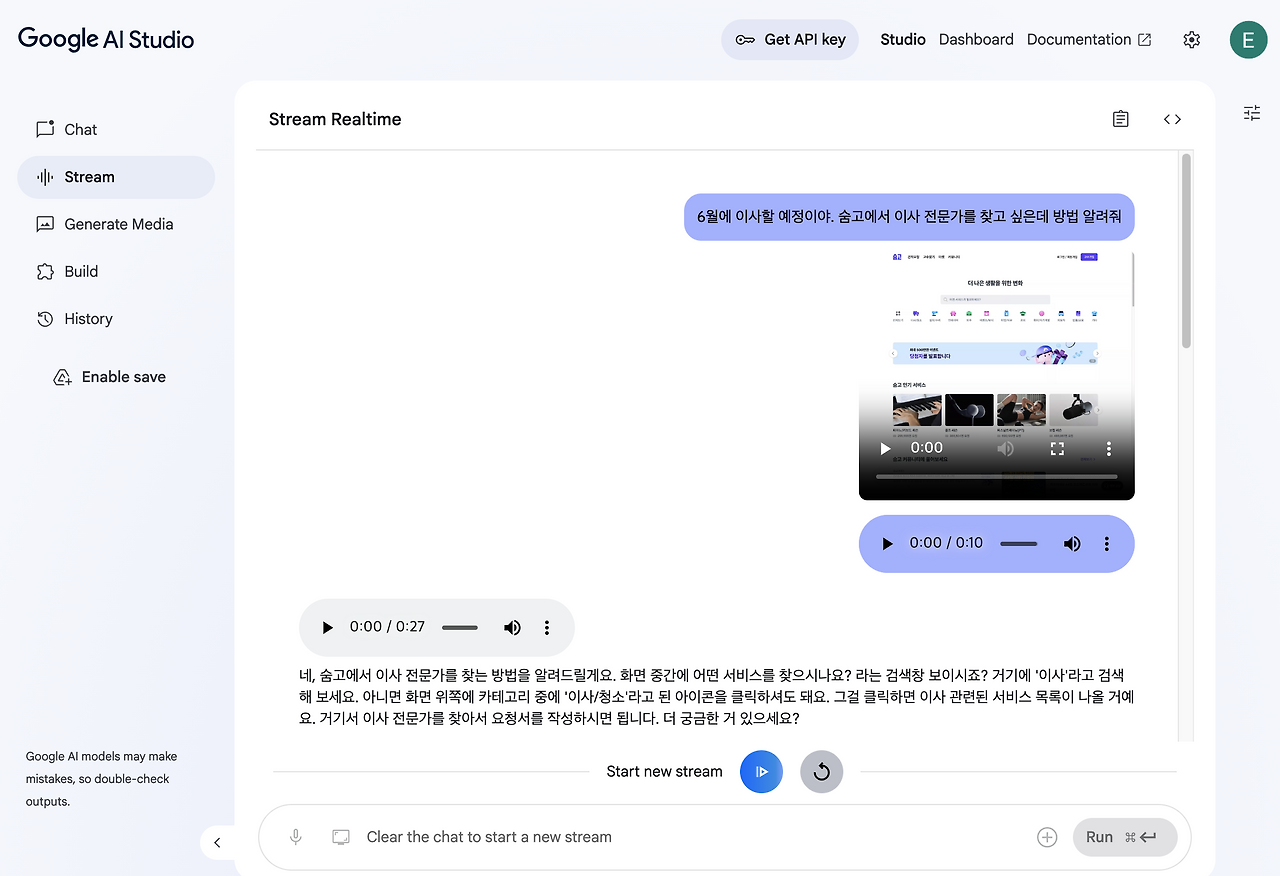Open the Build section from sidebar

[81, 271]
